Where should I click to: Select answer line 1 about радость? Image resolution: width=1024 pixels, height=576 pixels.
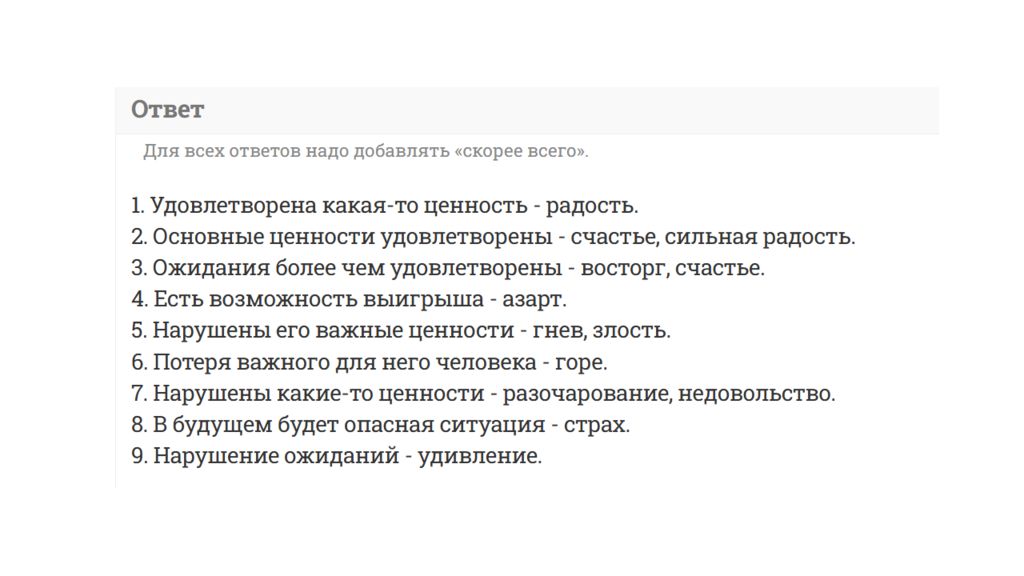[385, 206]
